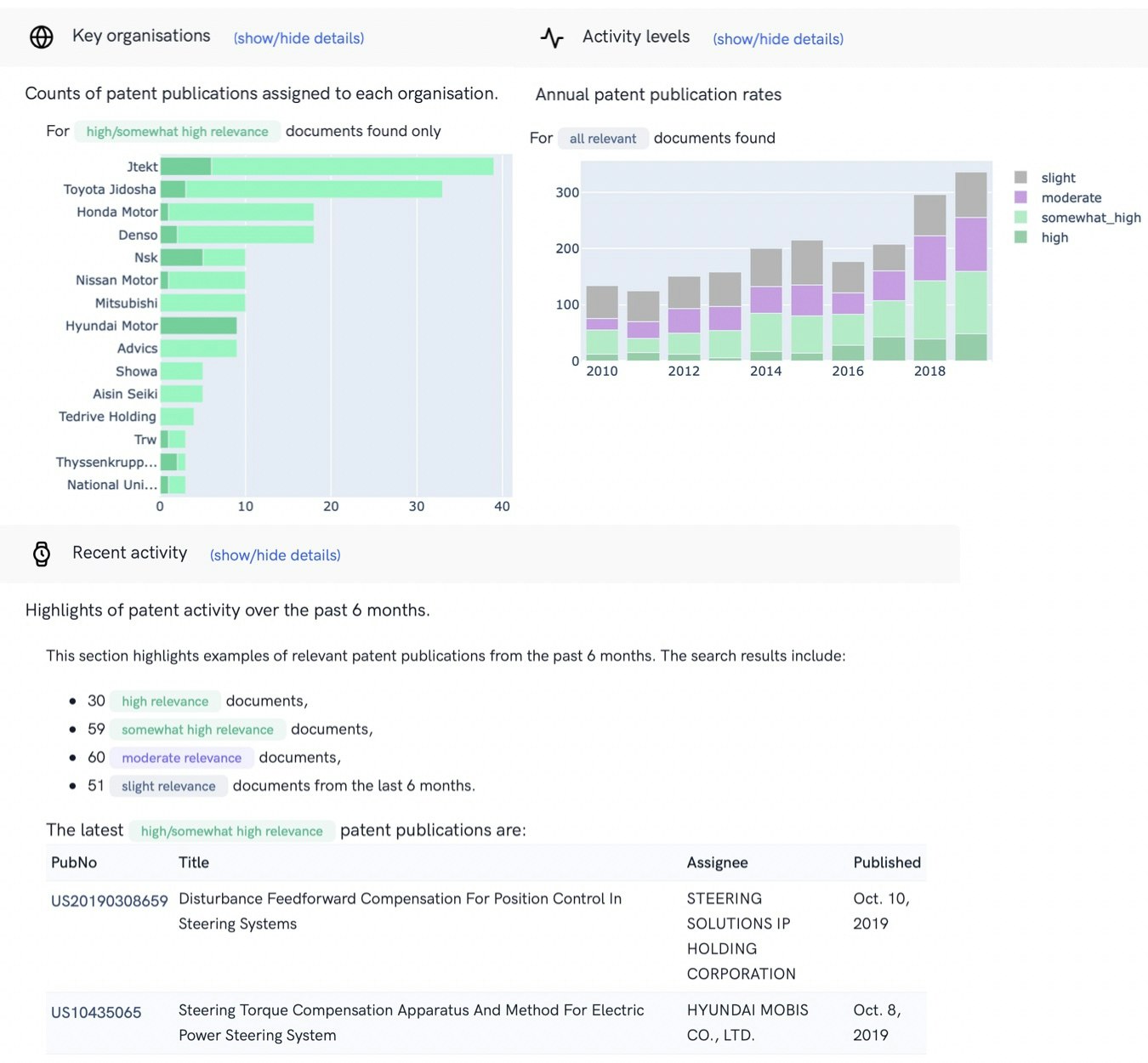Select the Assignee column header
The height and width of the screenshot is (1063, 1148).
click(x=717, y=862)
